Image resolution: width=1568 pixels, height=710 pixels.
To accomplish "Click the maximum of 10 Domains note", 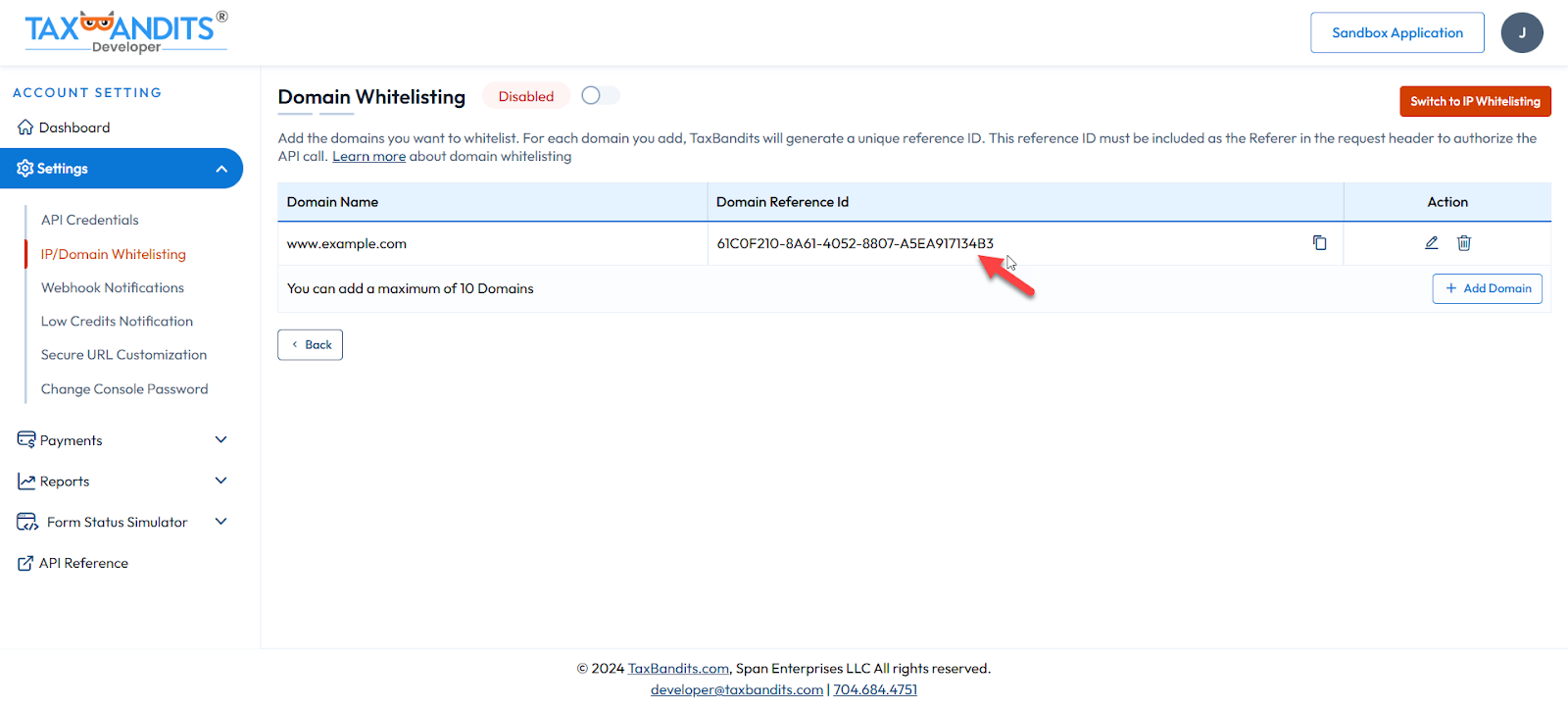I will click(x=410, y=288).
